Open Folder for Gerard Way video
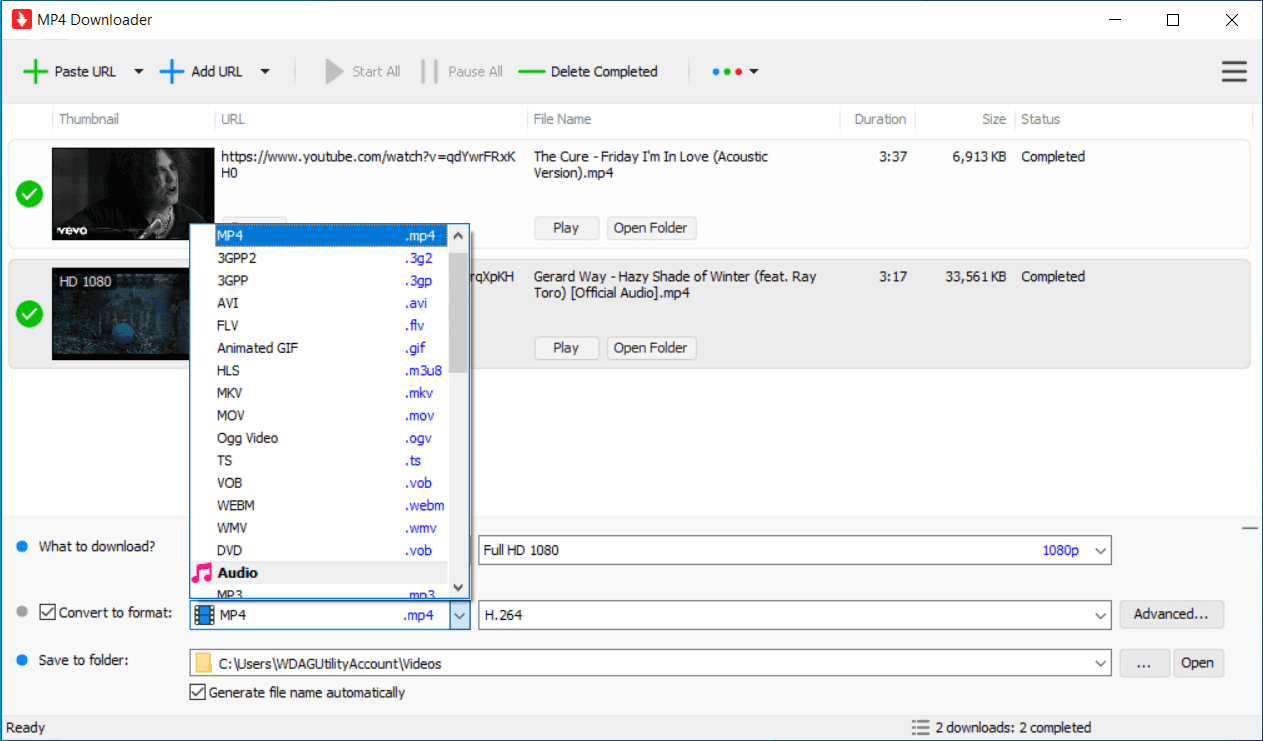Image resolution: width=1263 pixels, height=741 pixels. tap(651, 348)
